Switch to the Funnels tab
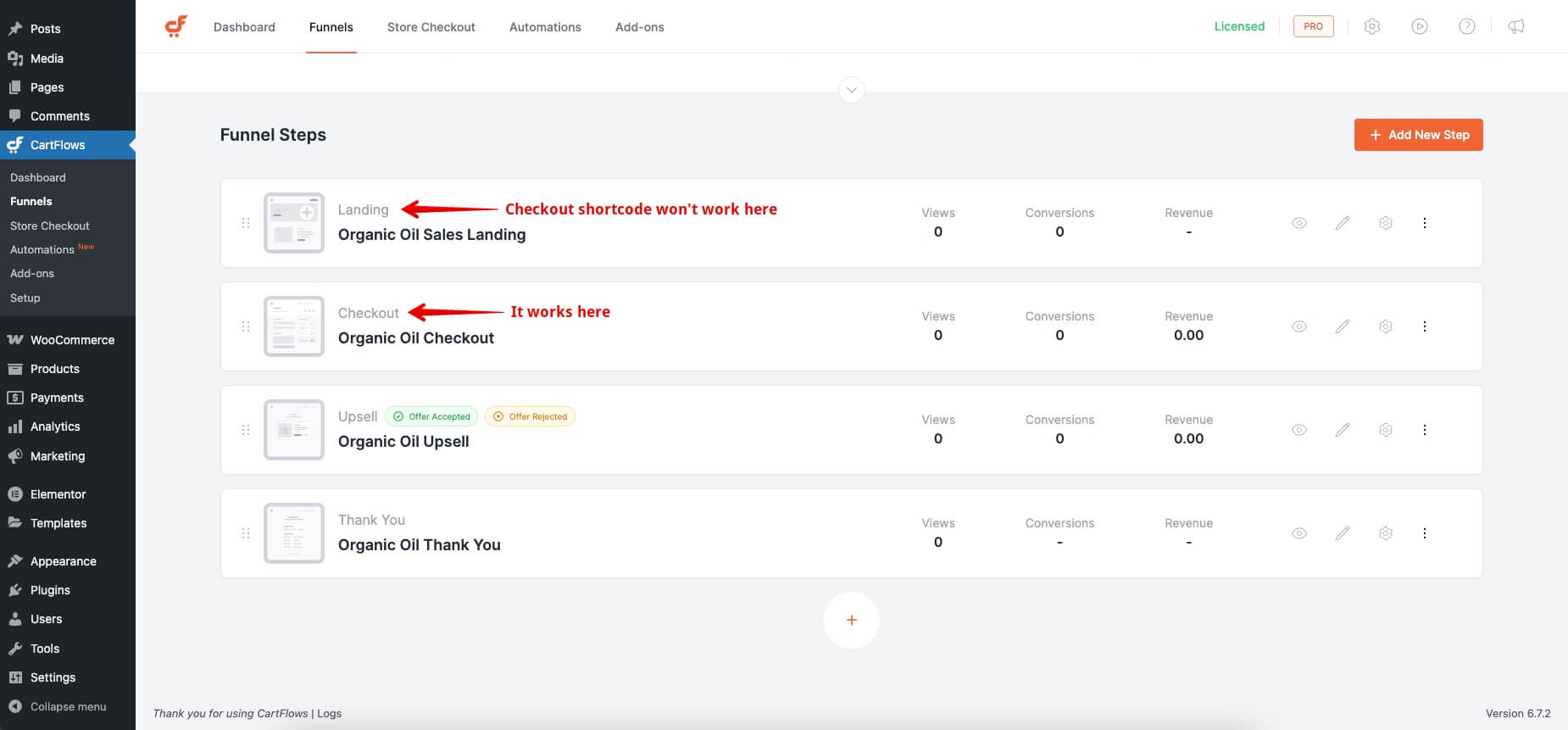The image size is (1568, 730). [331, 27]
